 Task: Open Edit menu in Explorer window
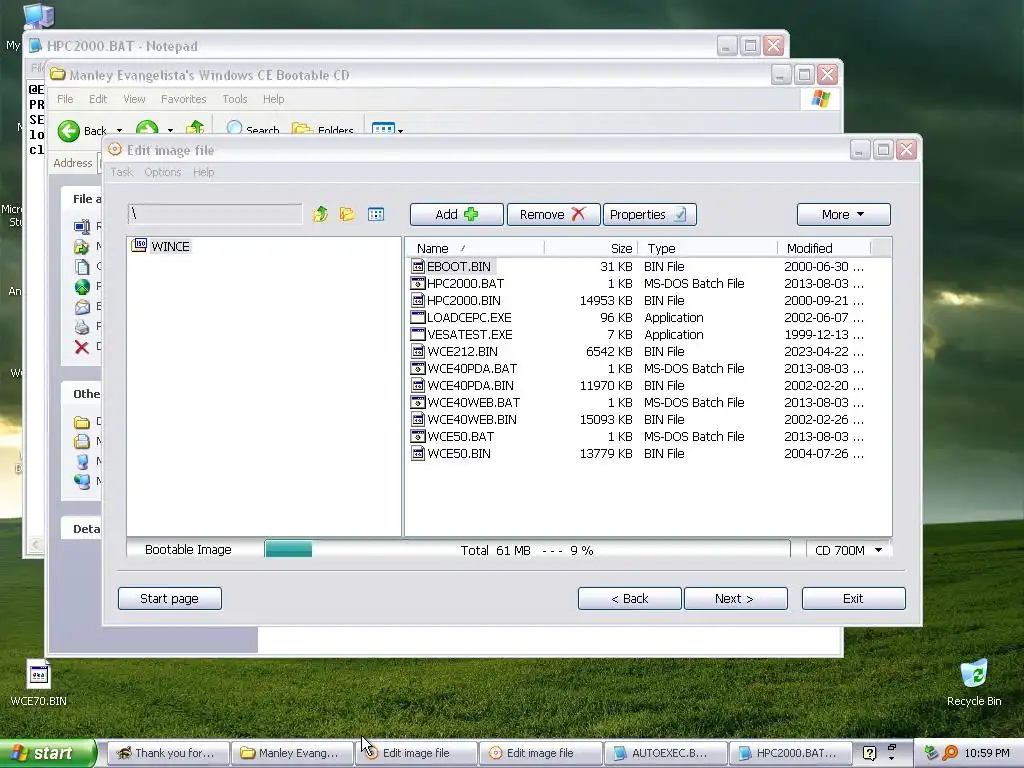point(98,99)
